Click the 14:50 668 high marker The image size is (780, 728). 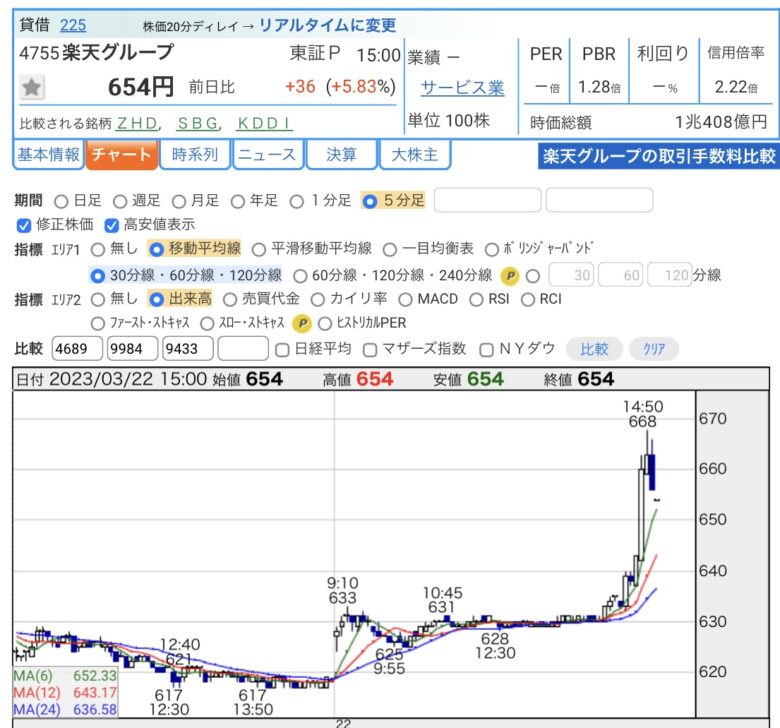[x=643, y=414]
